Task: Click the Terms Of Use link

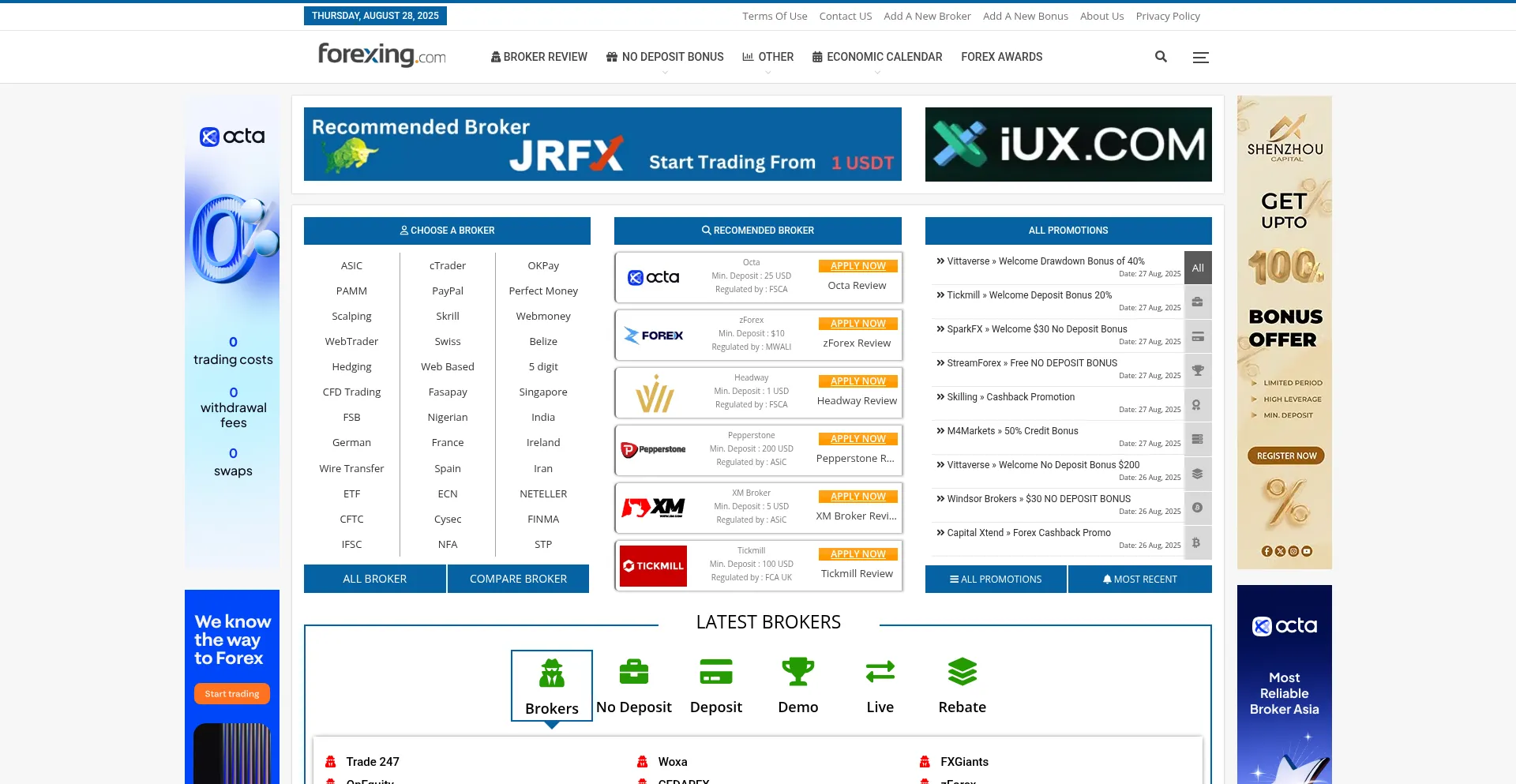Action: tap(775, 16)
